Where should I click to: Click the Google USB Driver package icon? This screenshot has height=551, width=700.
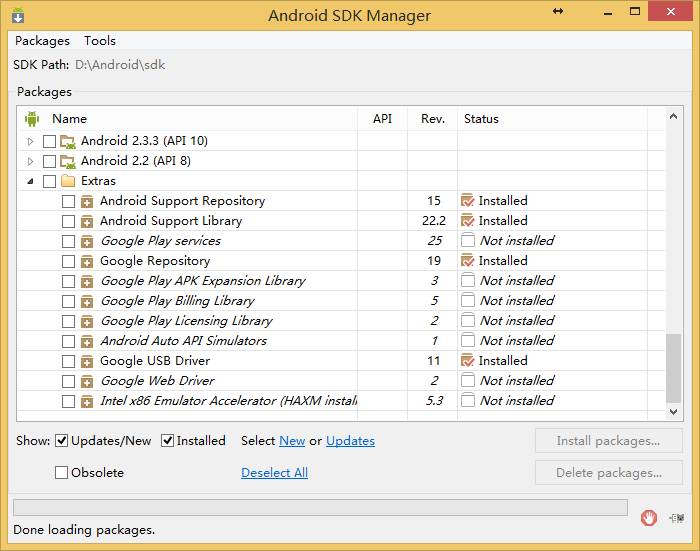pyautogui.click(x=87, y=361)
